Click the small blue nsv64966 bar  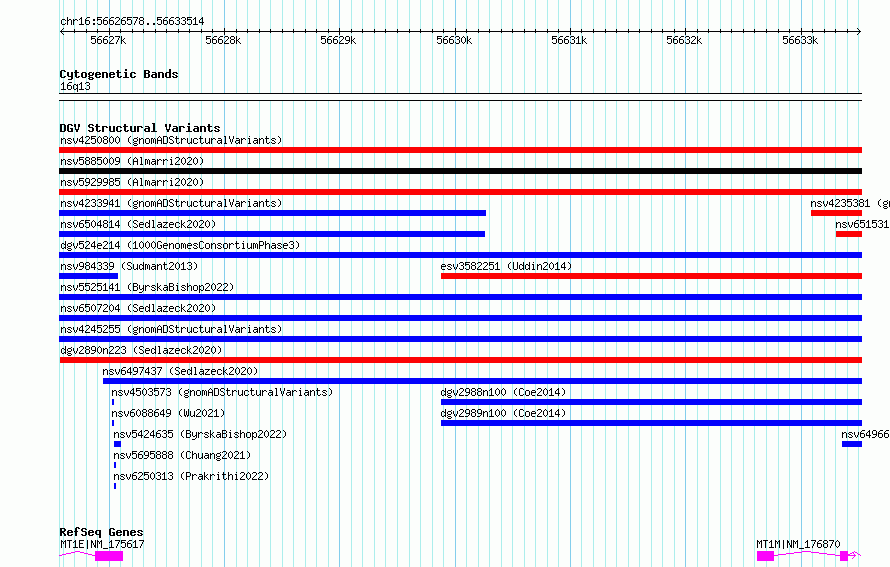pos(851,444)
